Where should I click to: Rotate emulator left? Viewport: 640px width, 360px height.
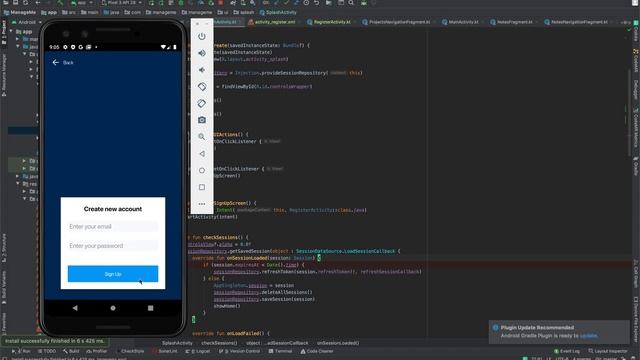point(202,87)
